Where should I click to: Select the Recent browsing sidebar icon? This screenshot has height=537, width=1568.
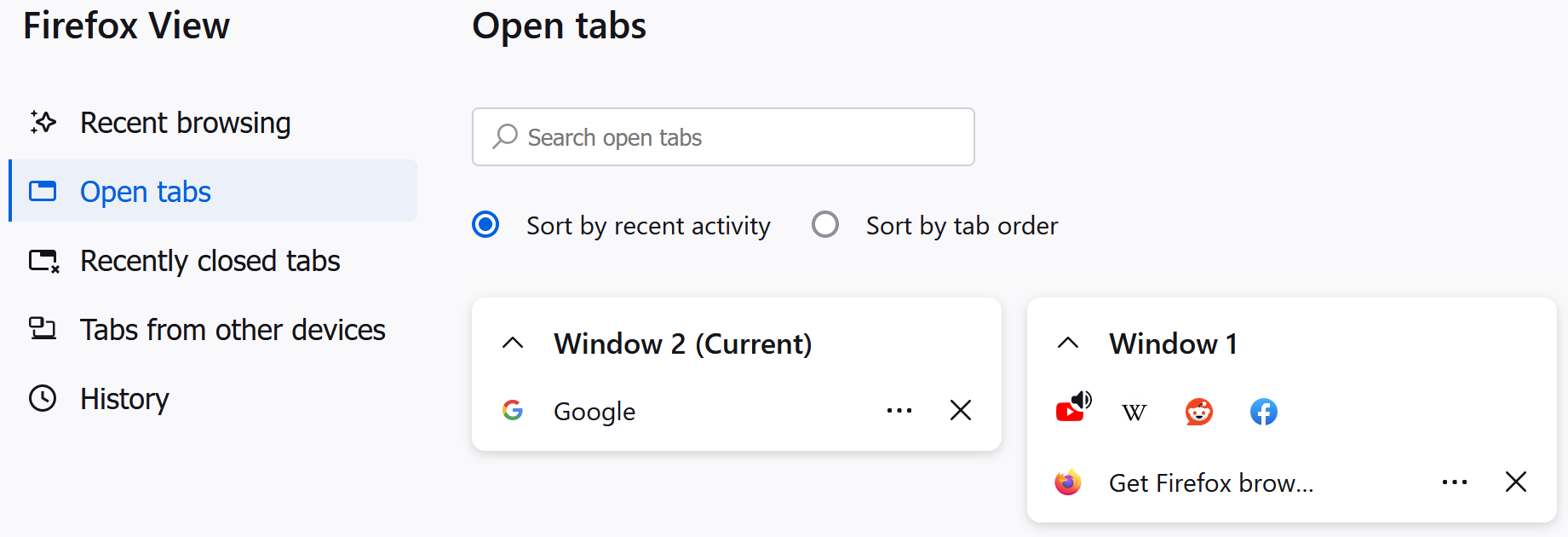tap(42, 123)
